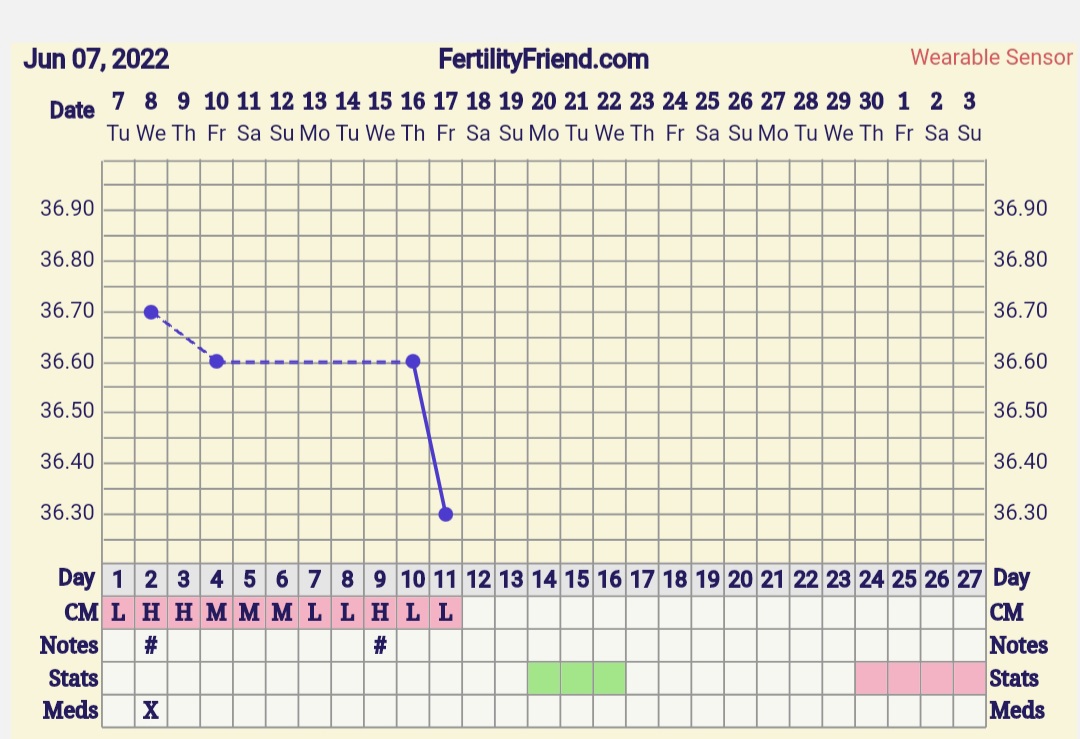
Task: Click the H cervical mucus cell on day 3
Action: point(184,612)
